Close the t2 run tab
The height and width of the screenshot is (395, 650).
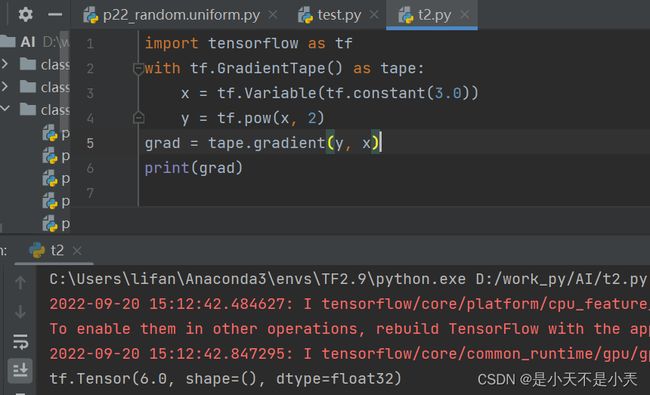click(x=77, y=250)
